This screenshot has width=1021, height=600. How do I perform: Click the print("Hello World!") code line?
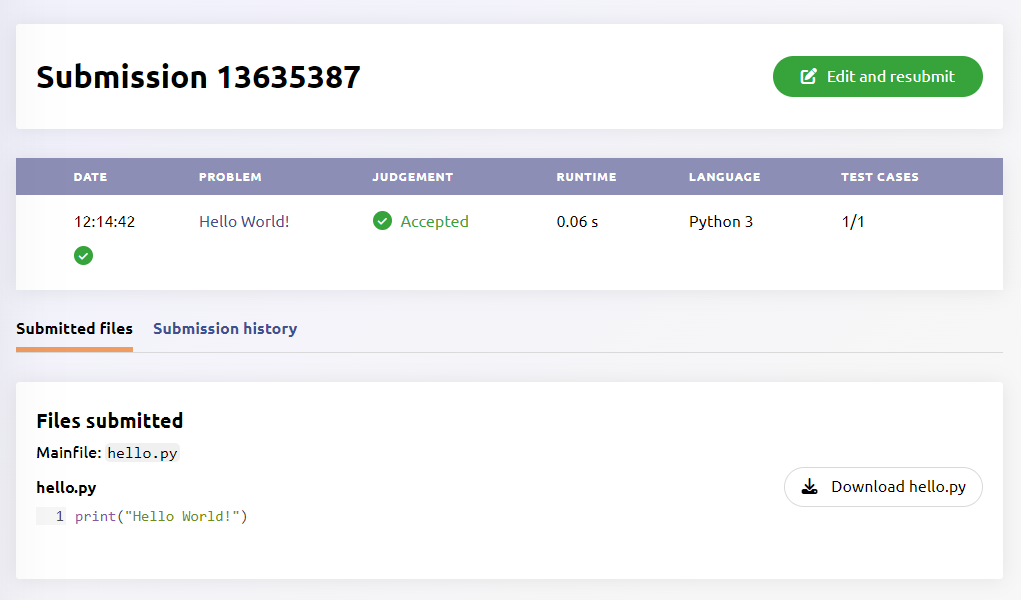(x=161, y=517)
